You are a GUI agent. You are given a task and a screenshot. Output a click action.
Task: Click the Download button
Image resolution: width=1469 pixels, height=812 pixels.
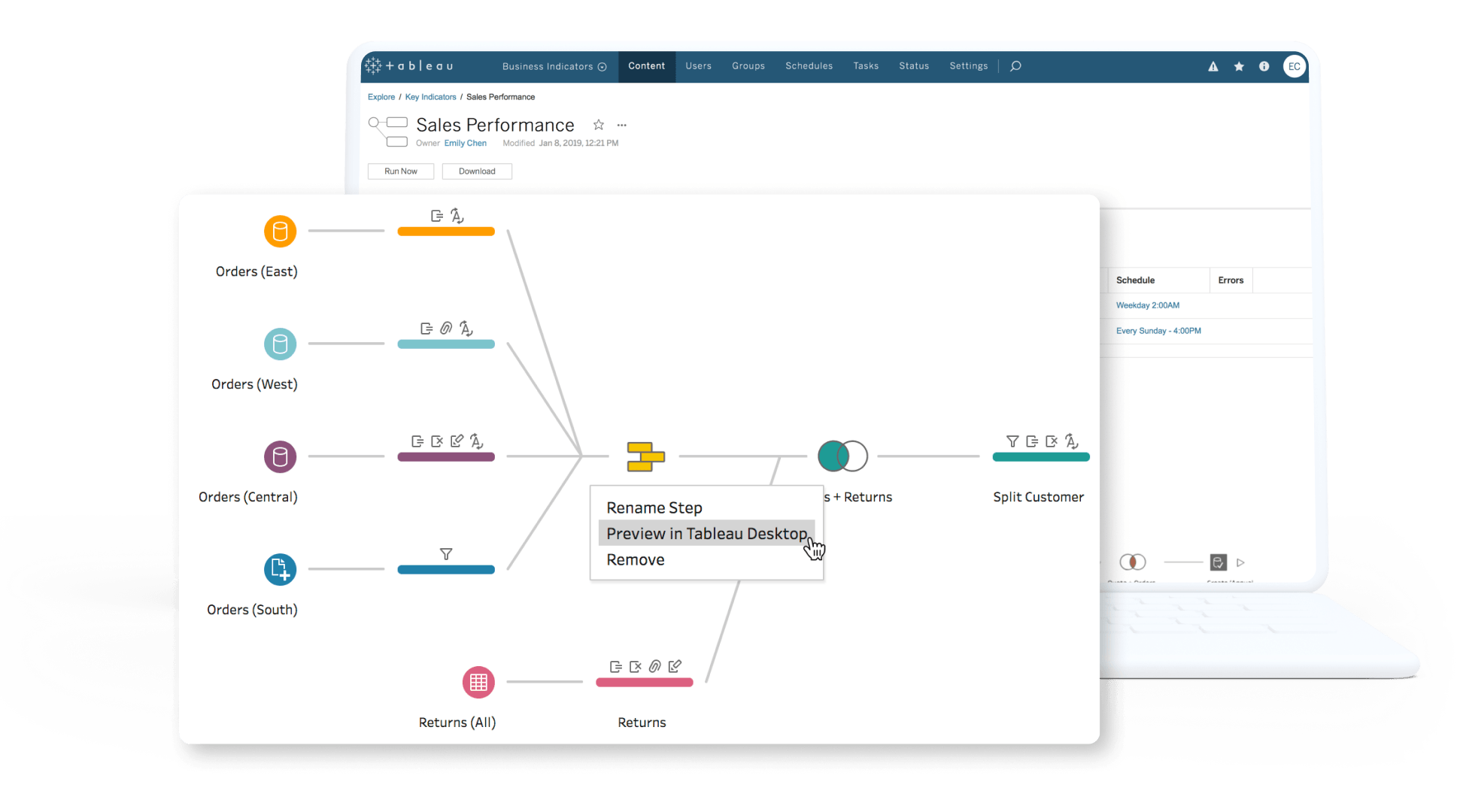(478, 170)
